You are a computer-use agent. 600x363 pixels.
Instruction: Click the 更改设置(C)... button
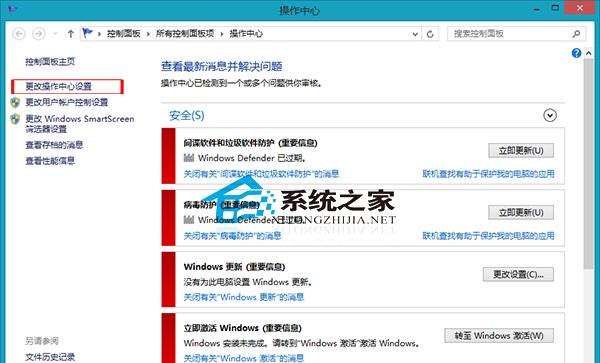click(518, 274)
